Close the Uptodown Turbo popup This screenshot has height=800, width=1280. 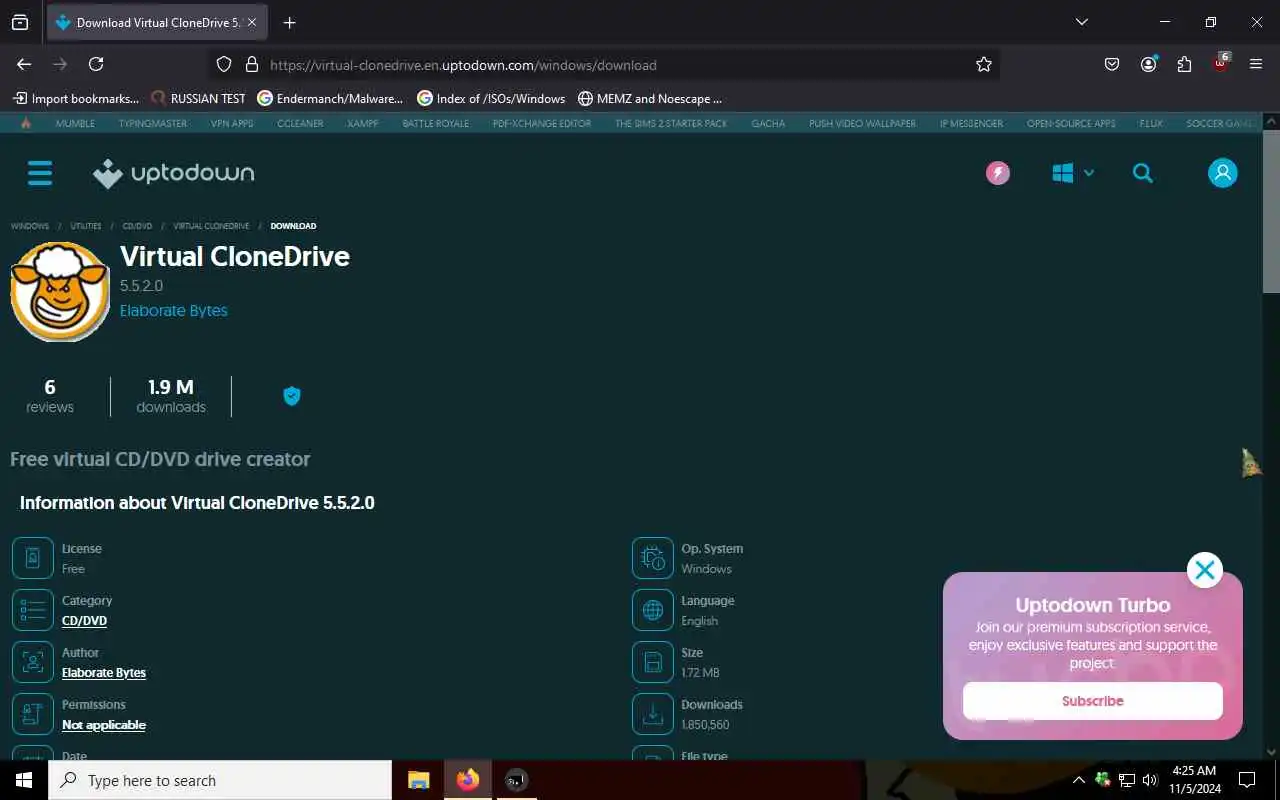pos(1205,570)
